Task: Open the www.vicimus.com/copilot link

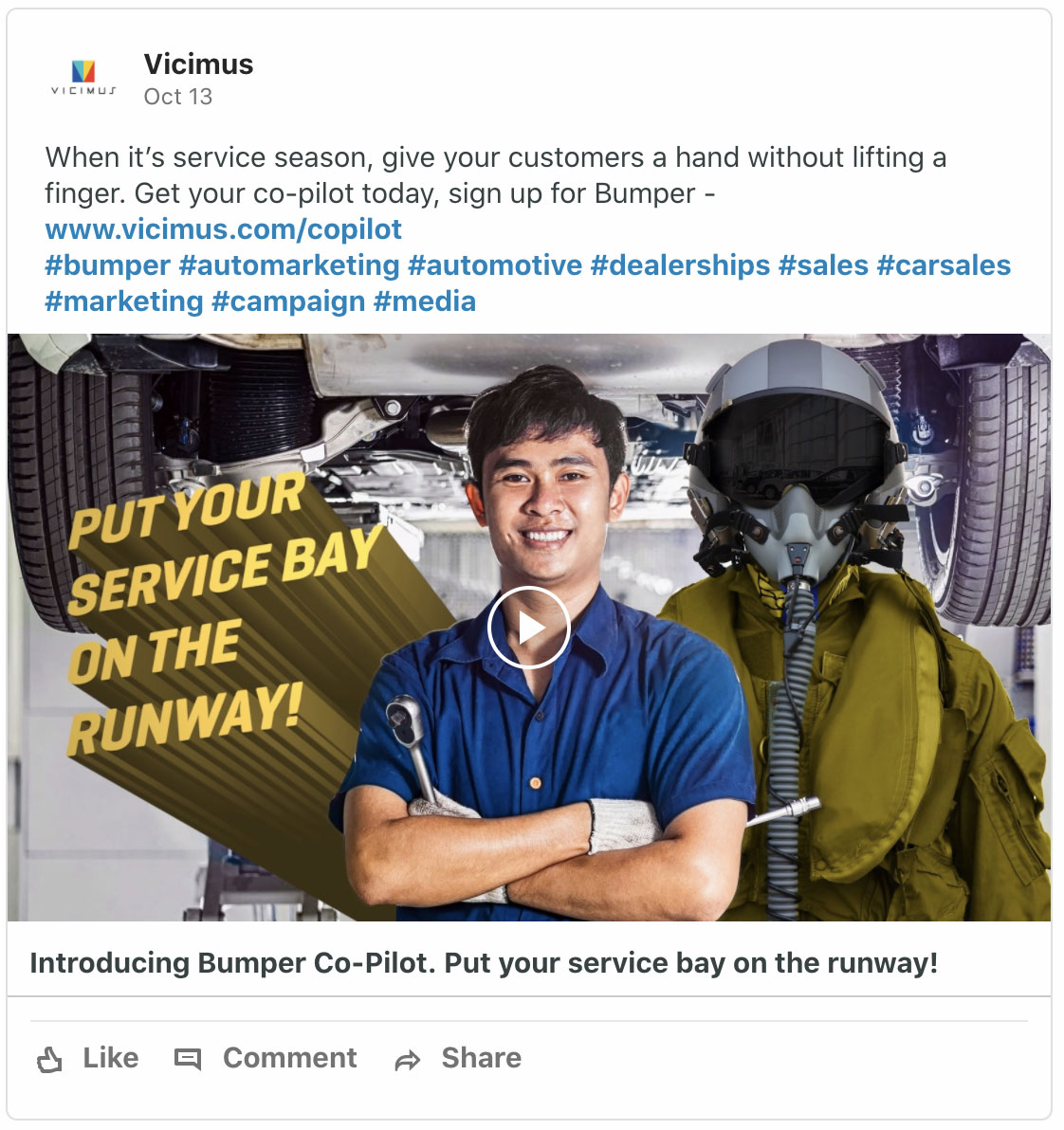Action: (224, 229)
